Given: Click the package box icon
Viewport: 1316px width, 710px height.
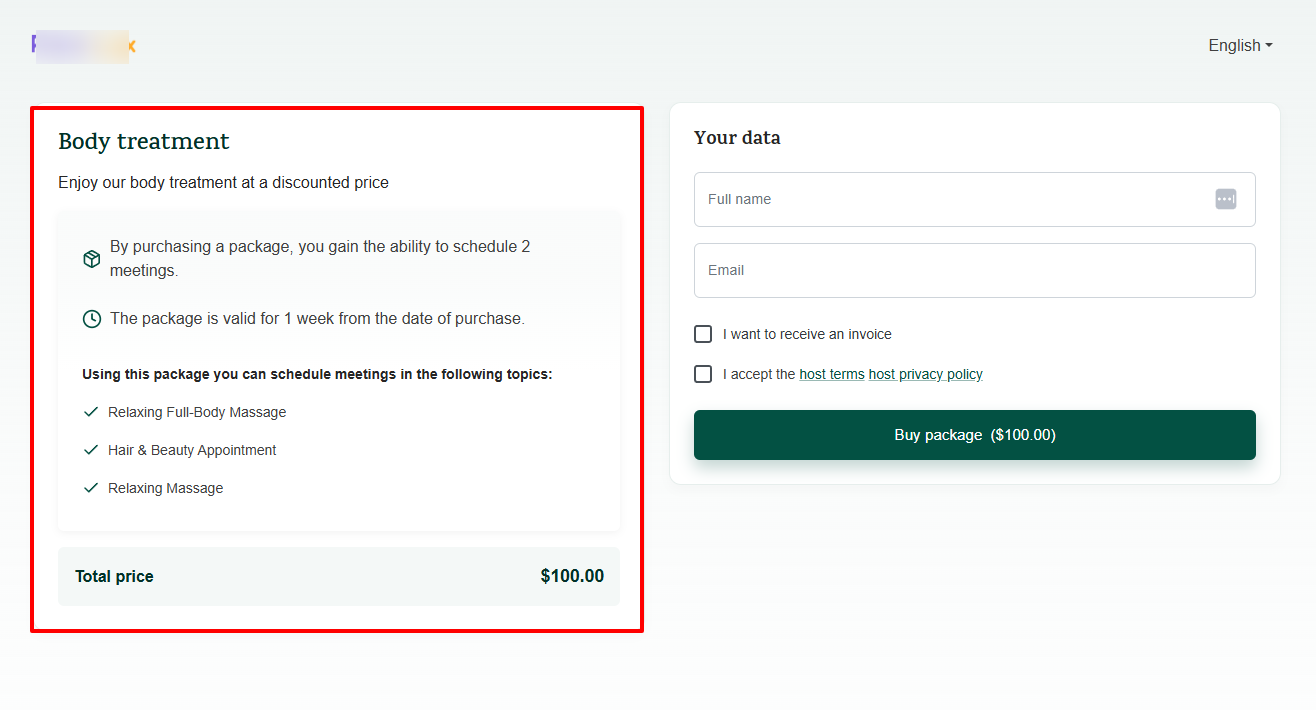Looking at the screenshot, I should pos(91,257).
